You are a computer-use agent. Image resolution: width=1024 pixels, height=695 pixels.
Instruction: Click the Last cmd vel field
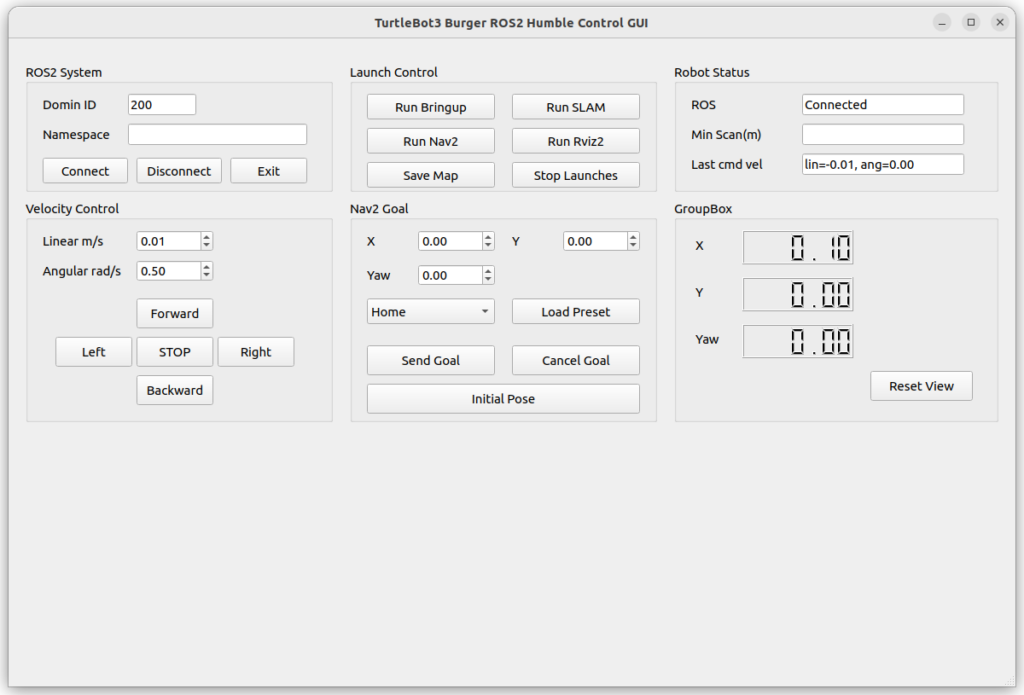882,165
